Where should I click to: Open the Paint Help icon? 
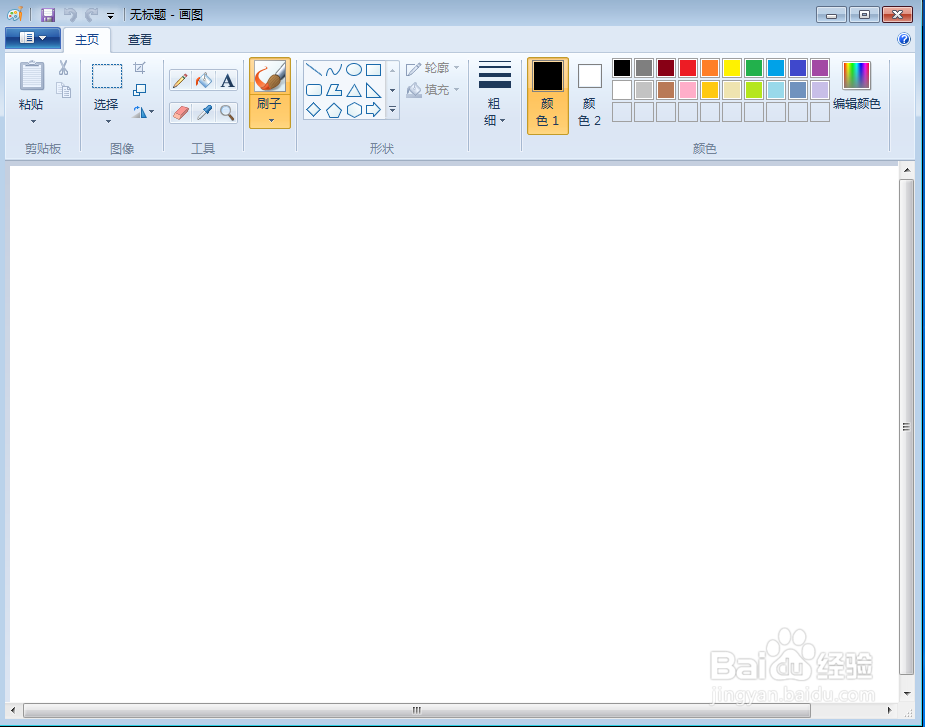[904, 39]
